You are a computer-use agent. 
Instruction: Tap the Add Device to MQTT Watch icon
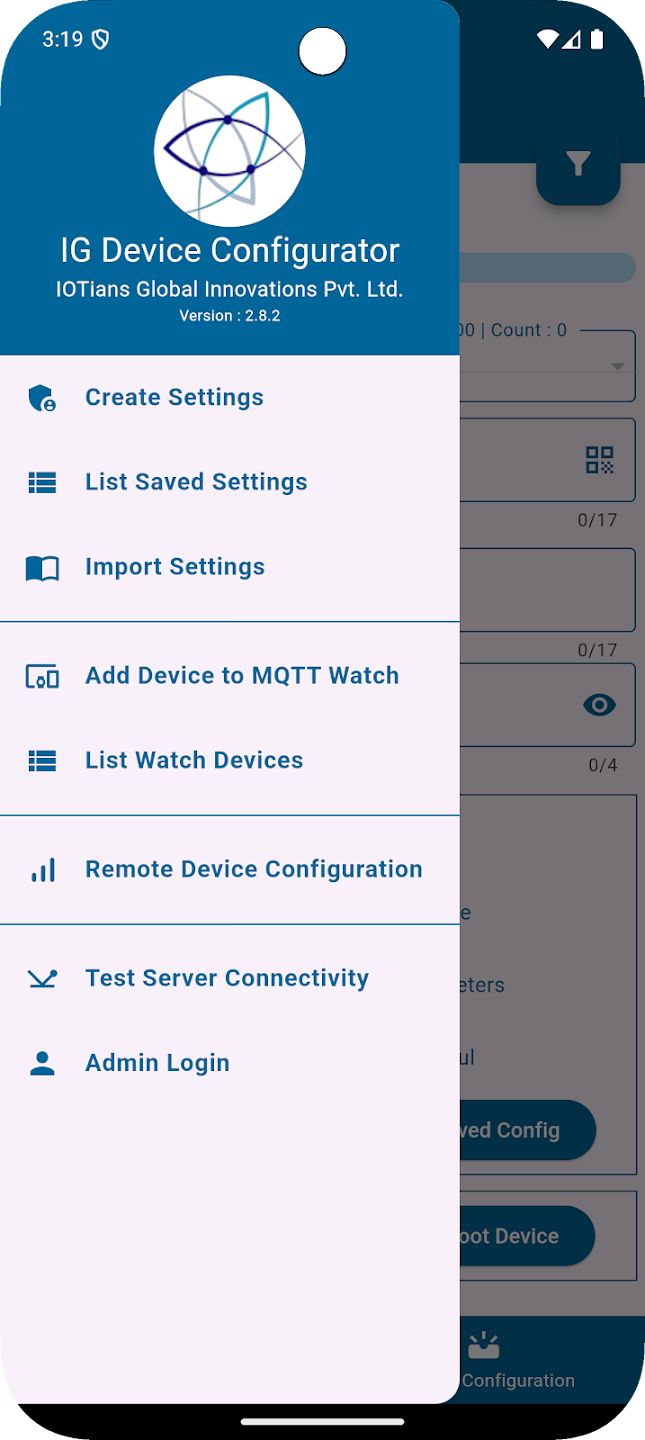(41, 676)
